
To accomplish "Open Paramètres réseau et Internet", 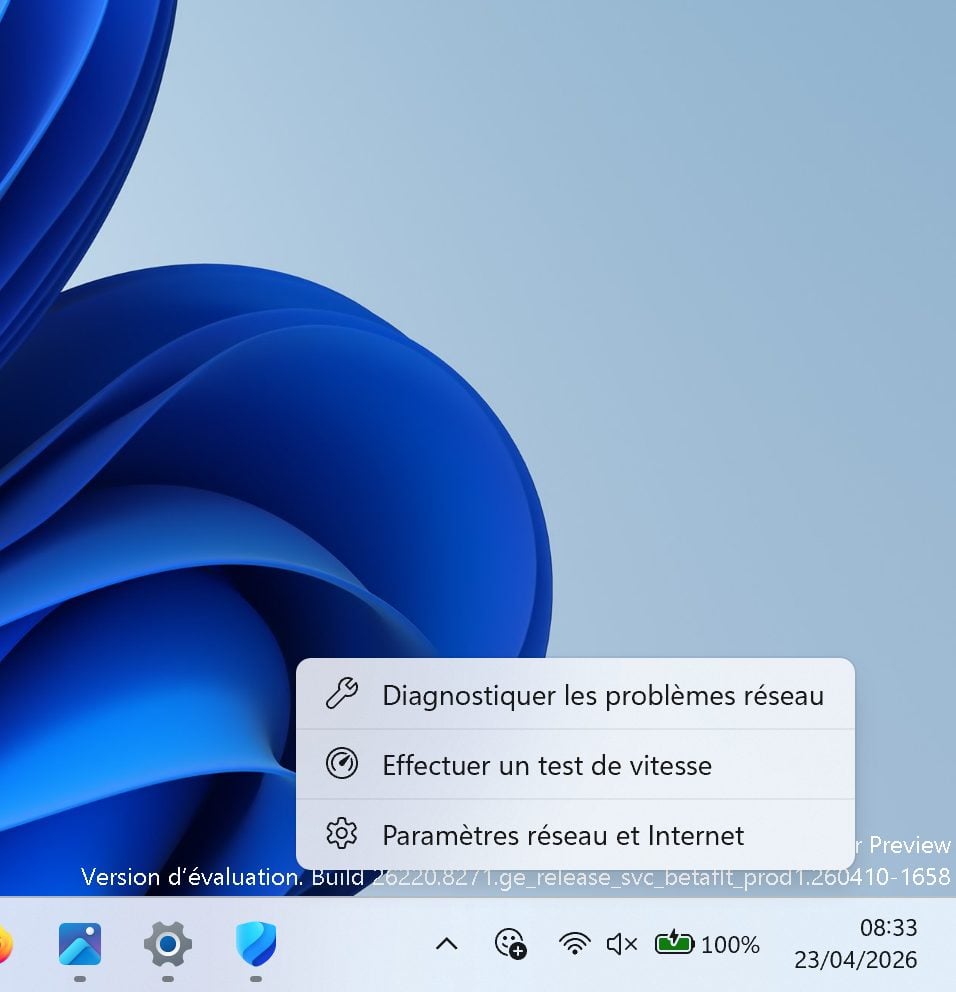I will (x=563, y=835).
